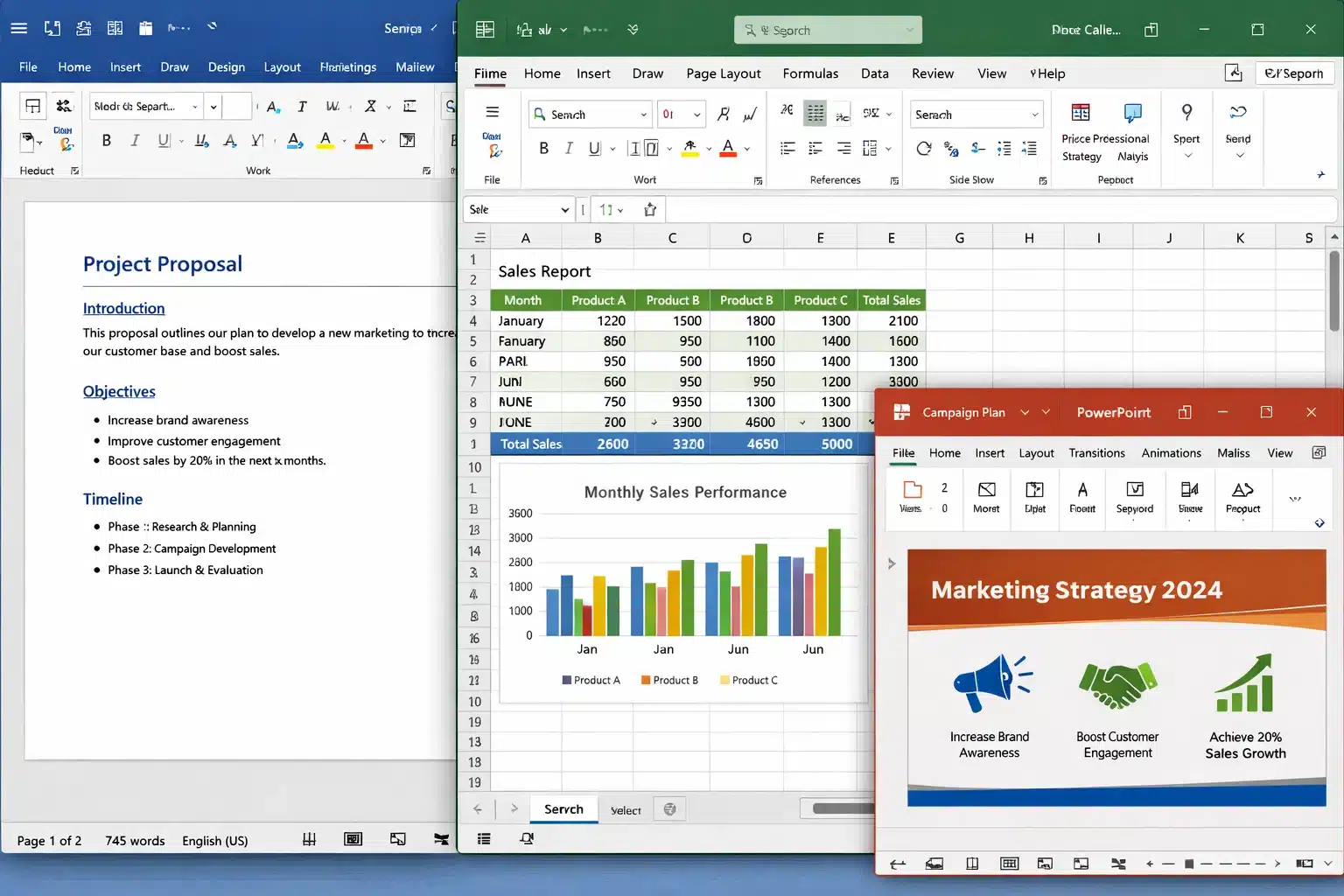This screenshot has height=896, width=1344.
Task: Switch to the Formulas tab in Excel
Action: (810, 73)
